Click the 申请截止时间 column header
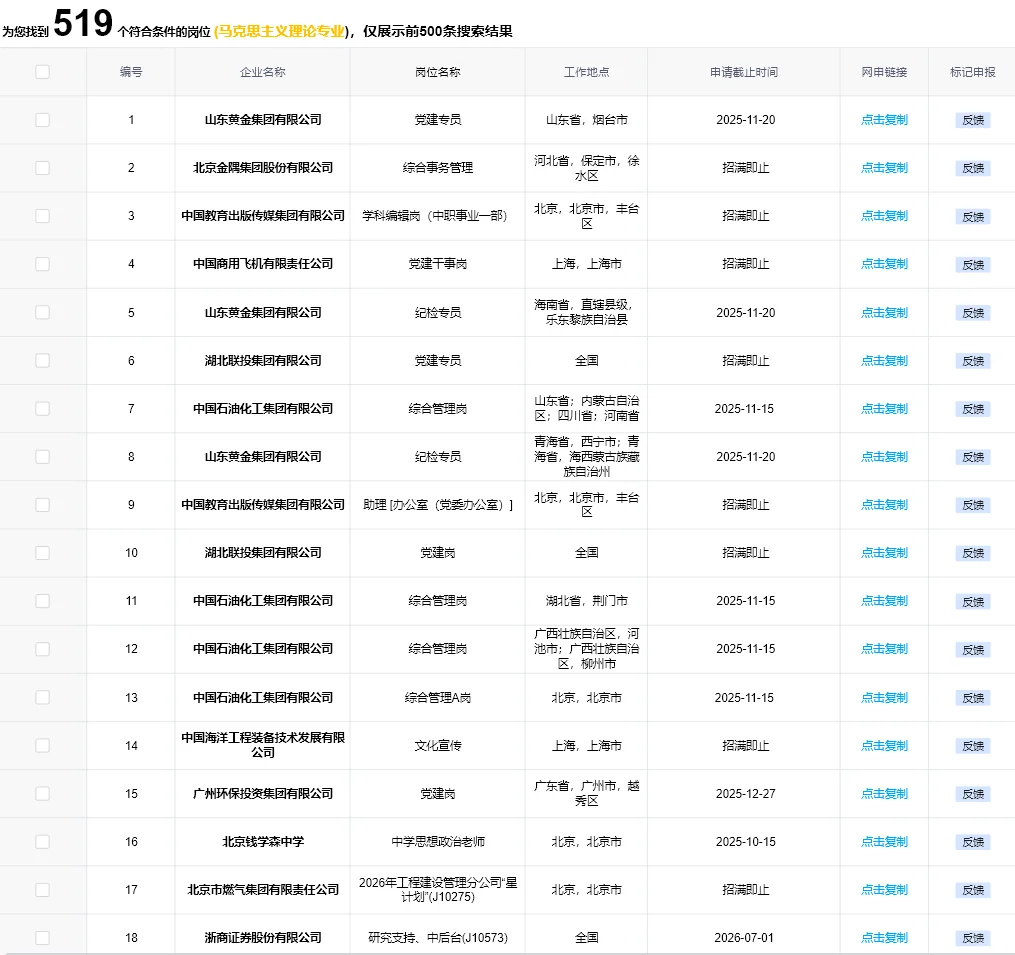The height and width of the screenshot is (955, 1015). click(744, 72)
